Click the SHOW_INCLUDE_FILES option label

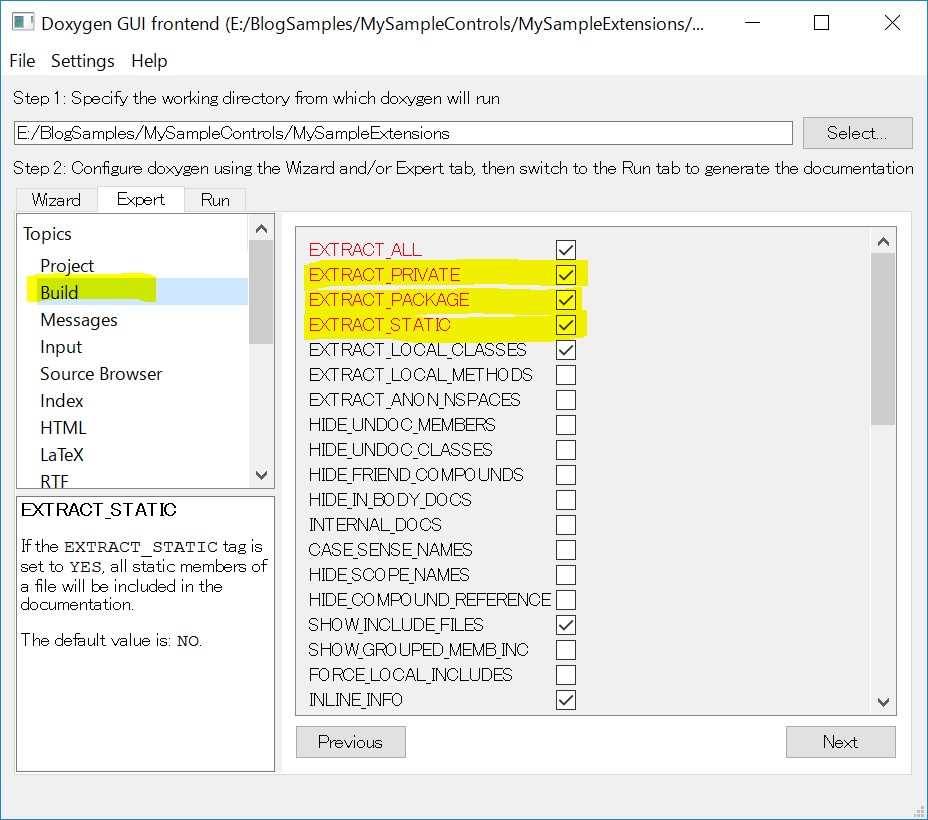click(x=395, y=625)
